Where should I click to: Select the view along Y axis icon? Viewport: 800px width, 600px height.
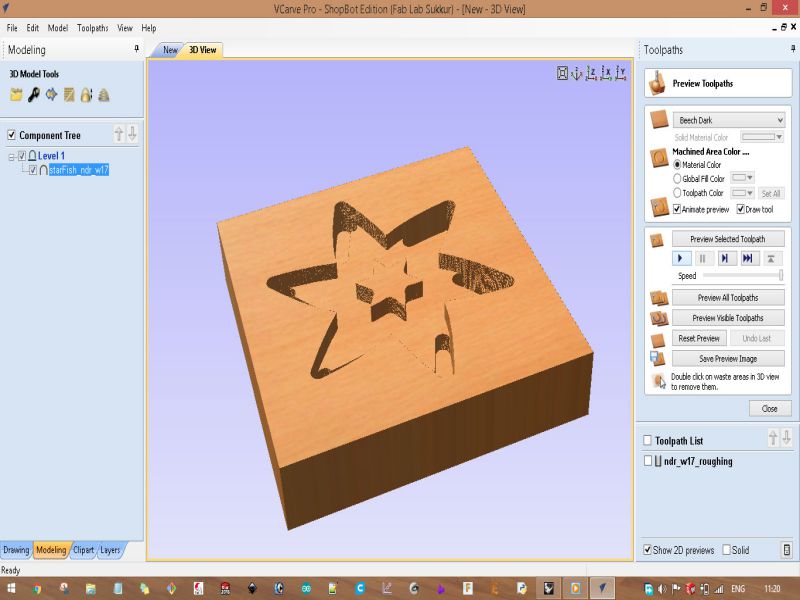point(620,73)
